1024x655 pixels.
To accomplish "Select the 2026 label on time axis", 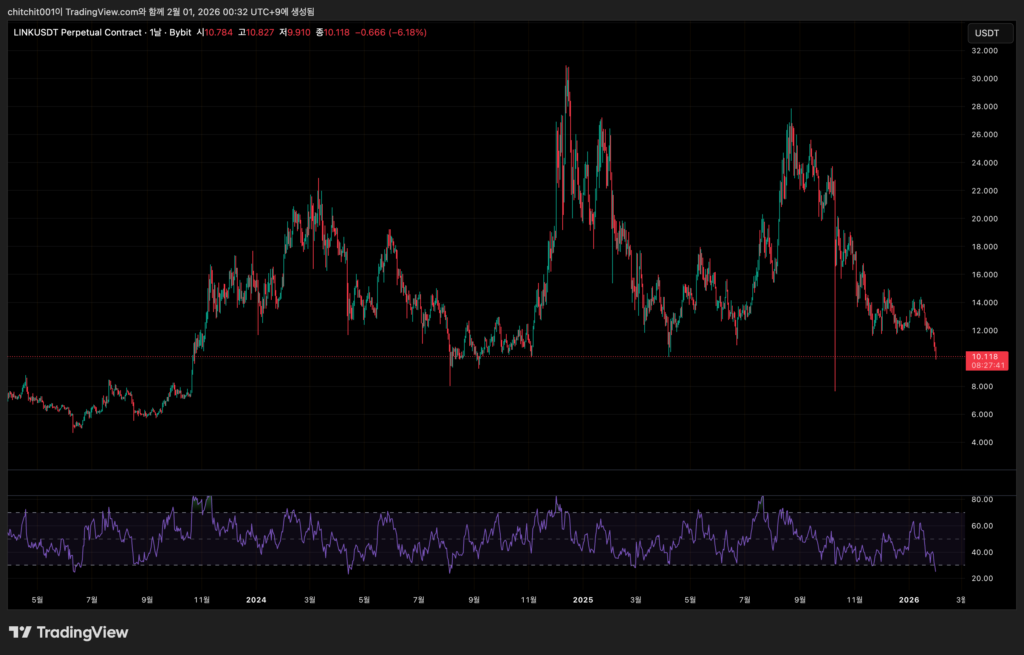I will pyautogui.click(x=909, y=600).
